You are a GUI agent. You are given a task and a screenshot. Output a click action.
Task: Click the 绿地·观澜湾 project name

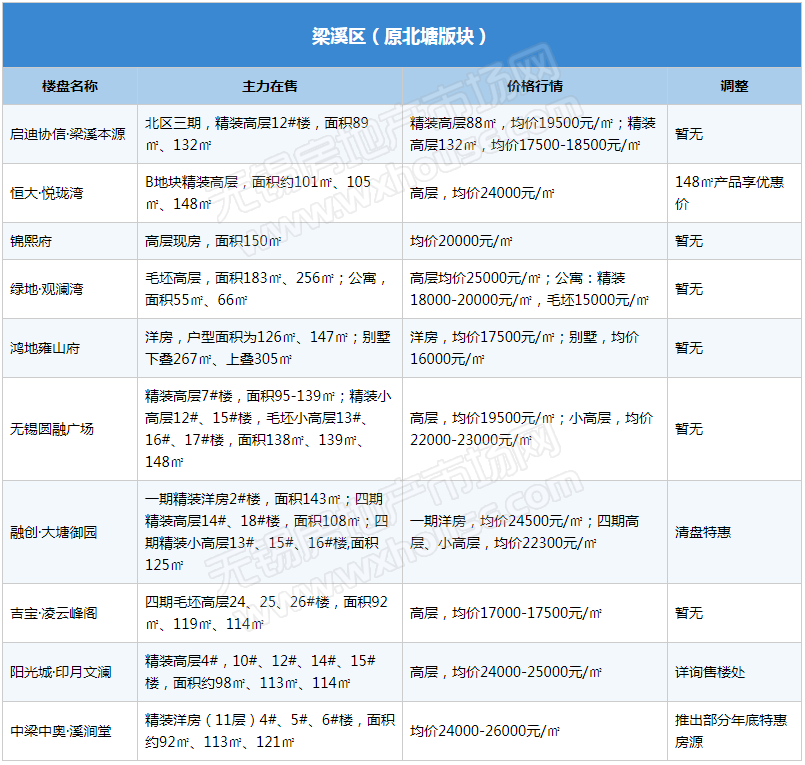[x=46, y=289]
